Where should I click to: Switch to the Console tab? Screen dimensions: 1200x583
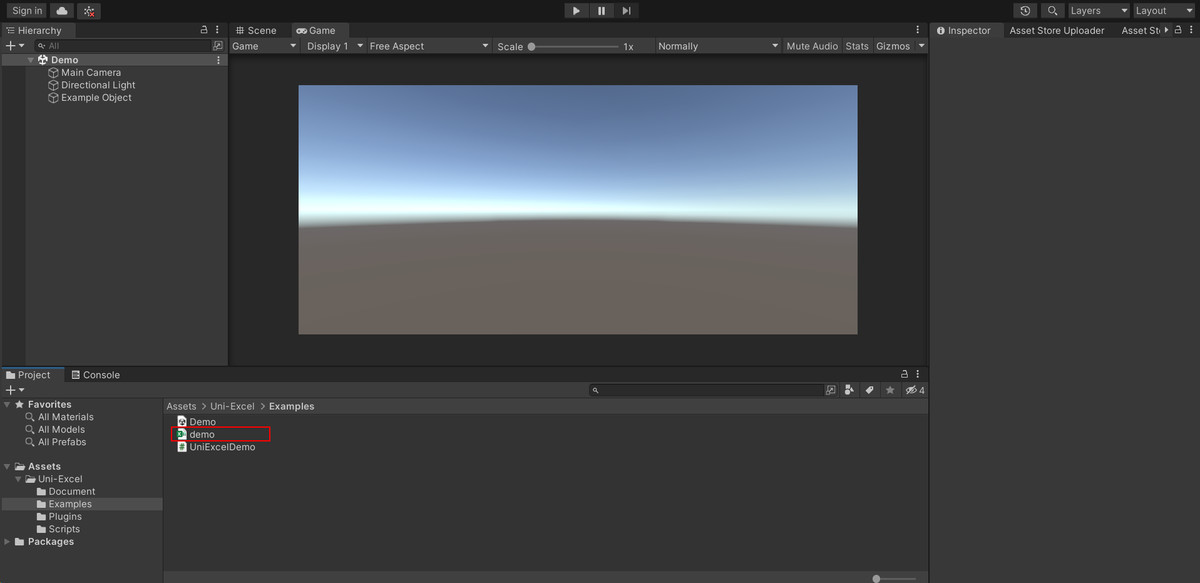click(x=95, y=374)
